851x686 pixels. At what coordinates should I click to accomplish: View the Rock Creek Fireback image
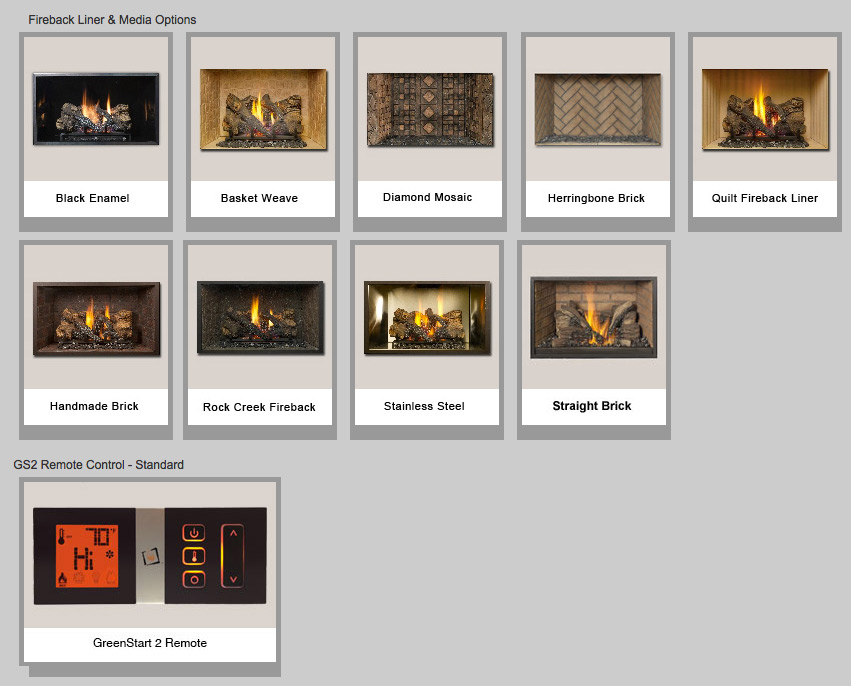tap(261, 317)
